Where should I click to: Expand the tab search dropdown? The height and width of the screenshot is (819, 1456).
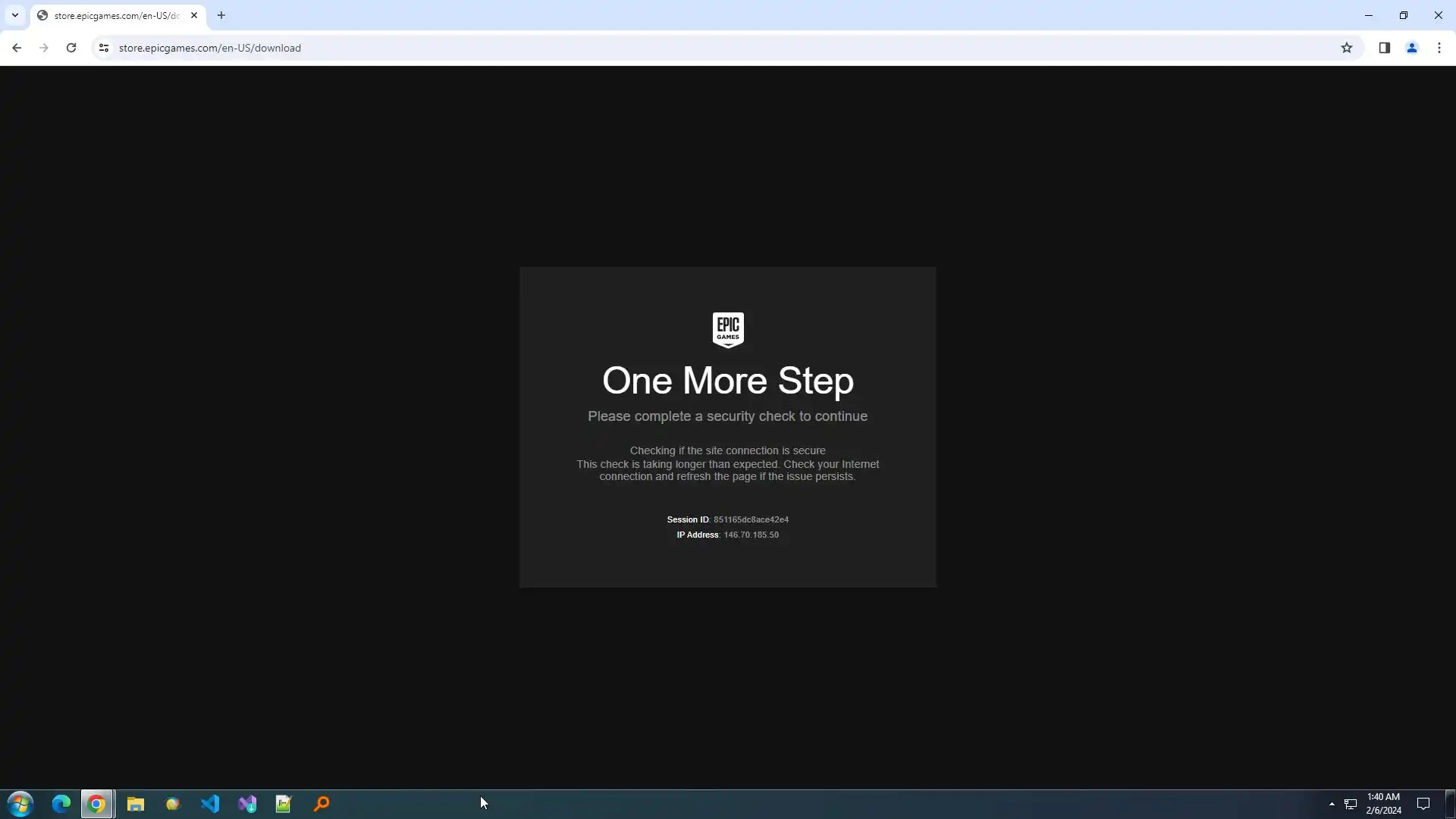tap(14, 15)
